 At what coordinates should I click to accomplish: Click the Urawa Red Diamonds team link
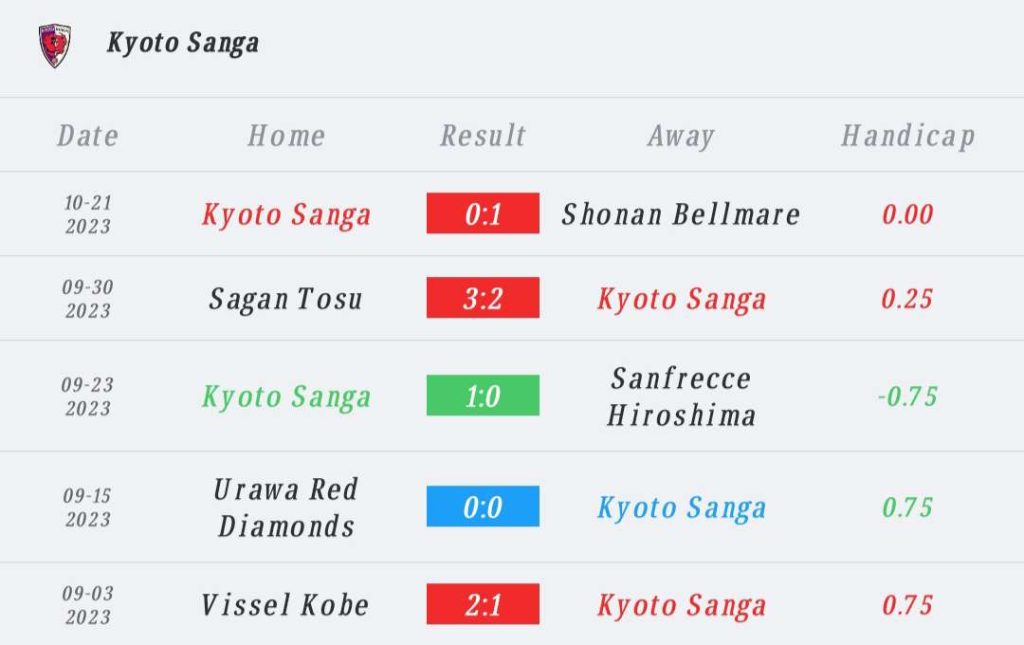click(x=286, y=507)
